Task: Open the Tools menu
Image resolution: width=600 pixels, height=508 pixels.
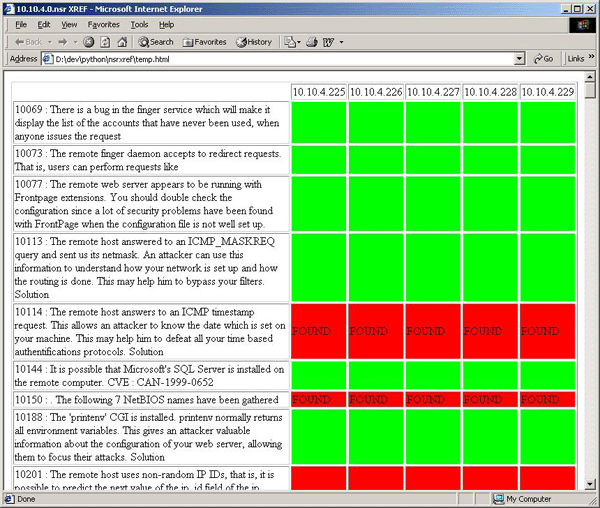Action: click(x=139, y=24)
